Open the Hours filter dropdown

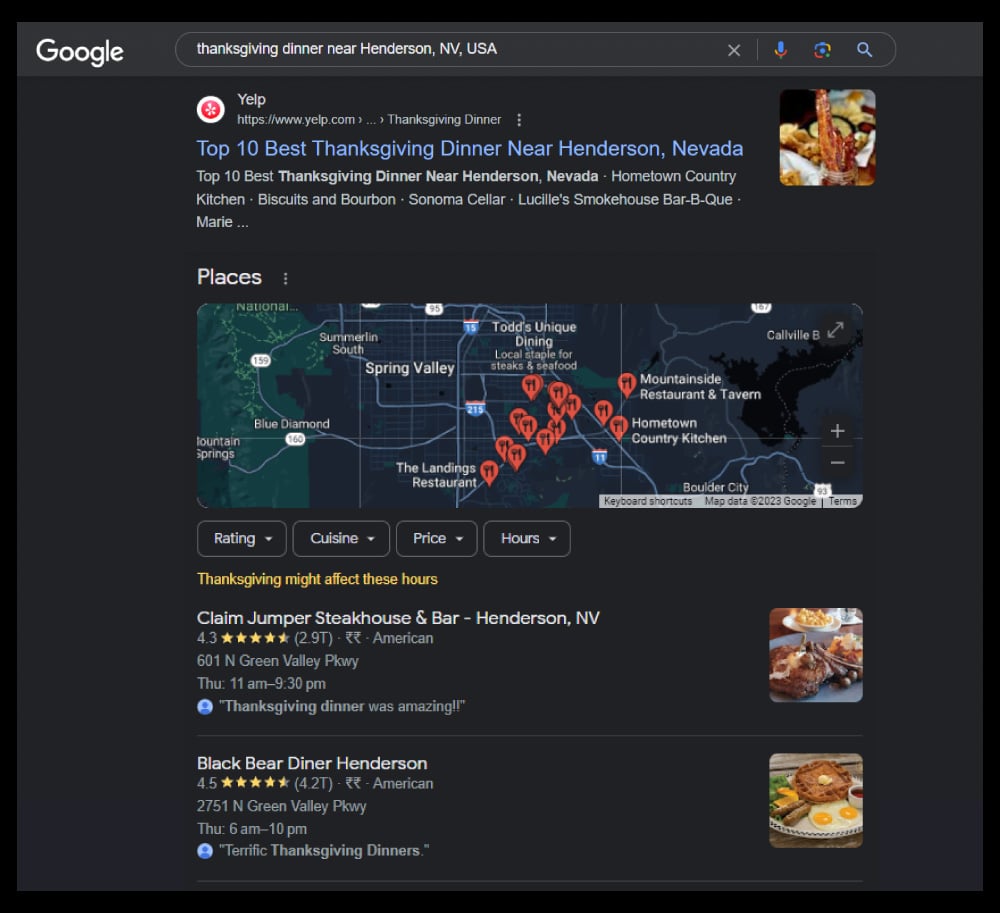coord(527,538)
